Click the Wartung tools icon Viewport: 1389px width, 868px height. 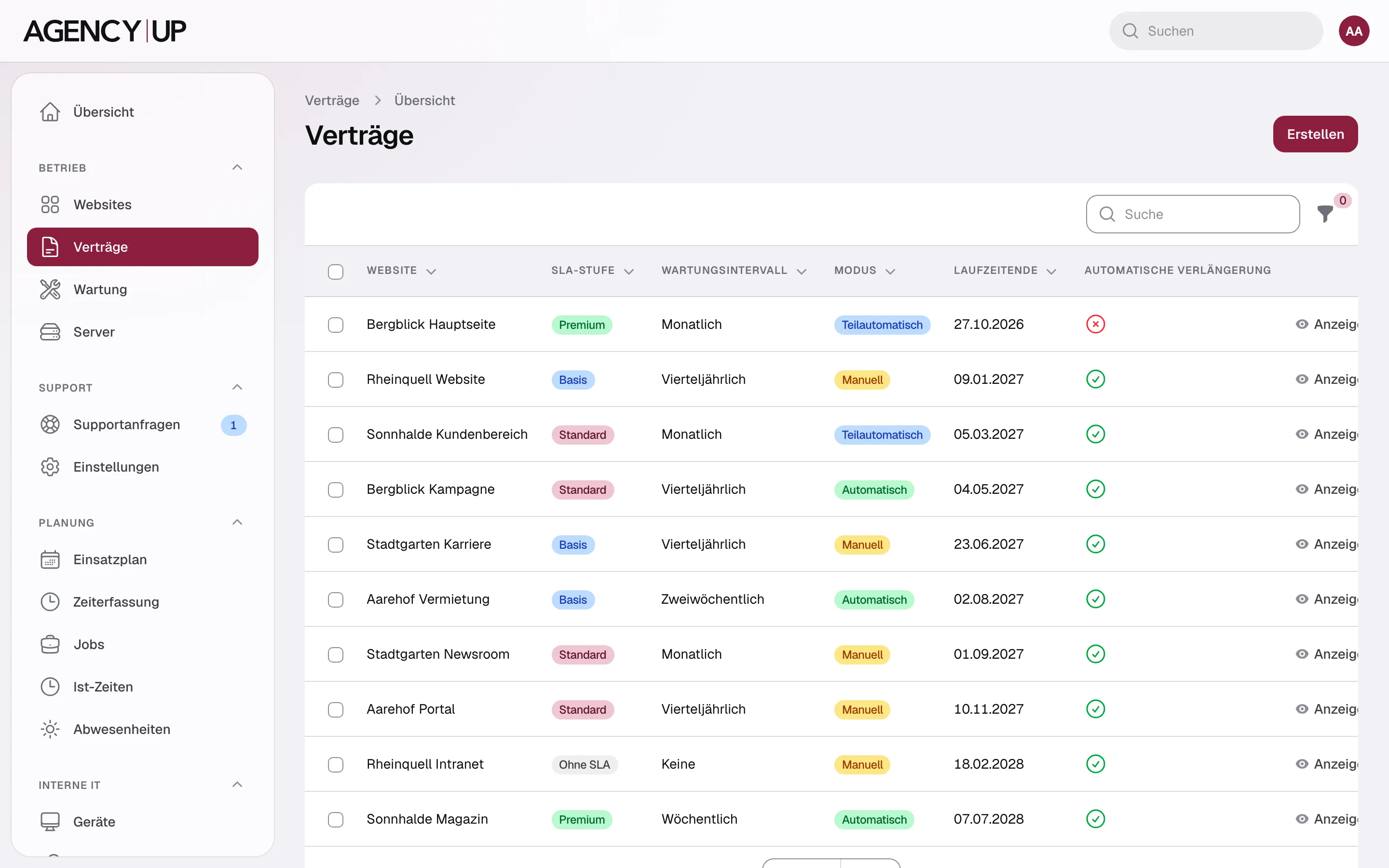click(50, 289)
